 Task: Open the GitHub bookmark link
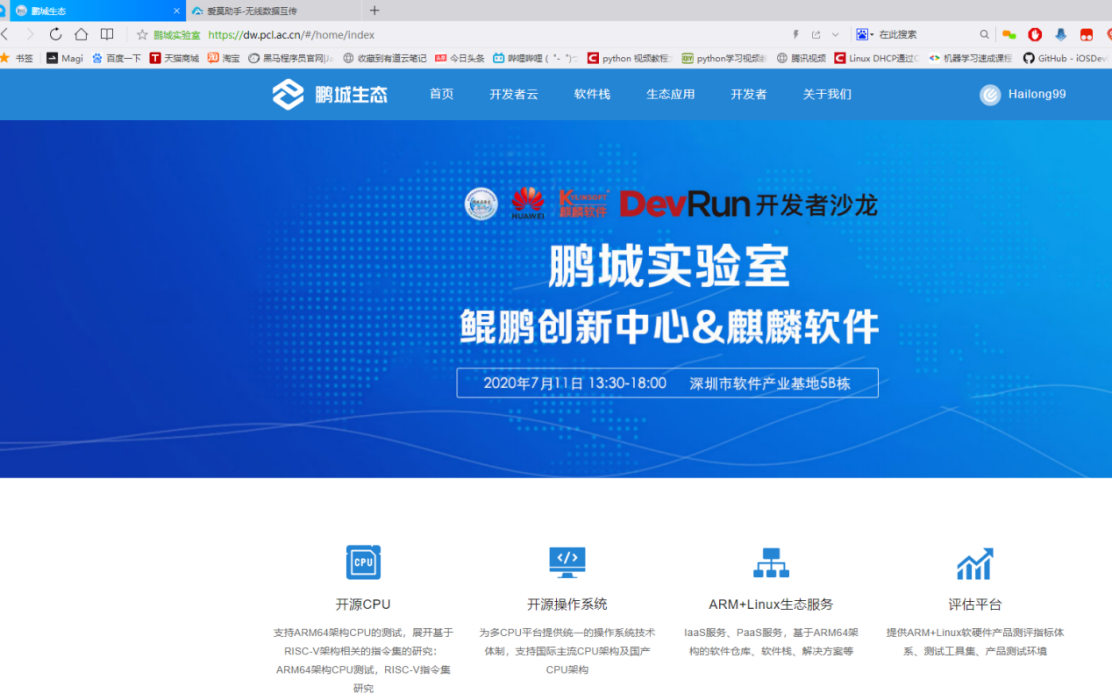tap(1064, 58)
